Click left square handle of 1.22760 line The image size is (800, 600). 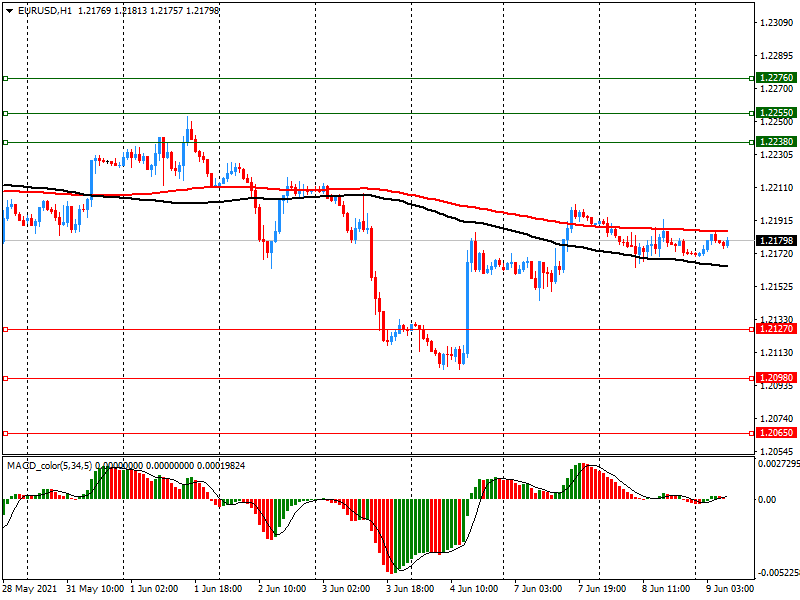click(x=5, y=78)
